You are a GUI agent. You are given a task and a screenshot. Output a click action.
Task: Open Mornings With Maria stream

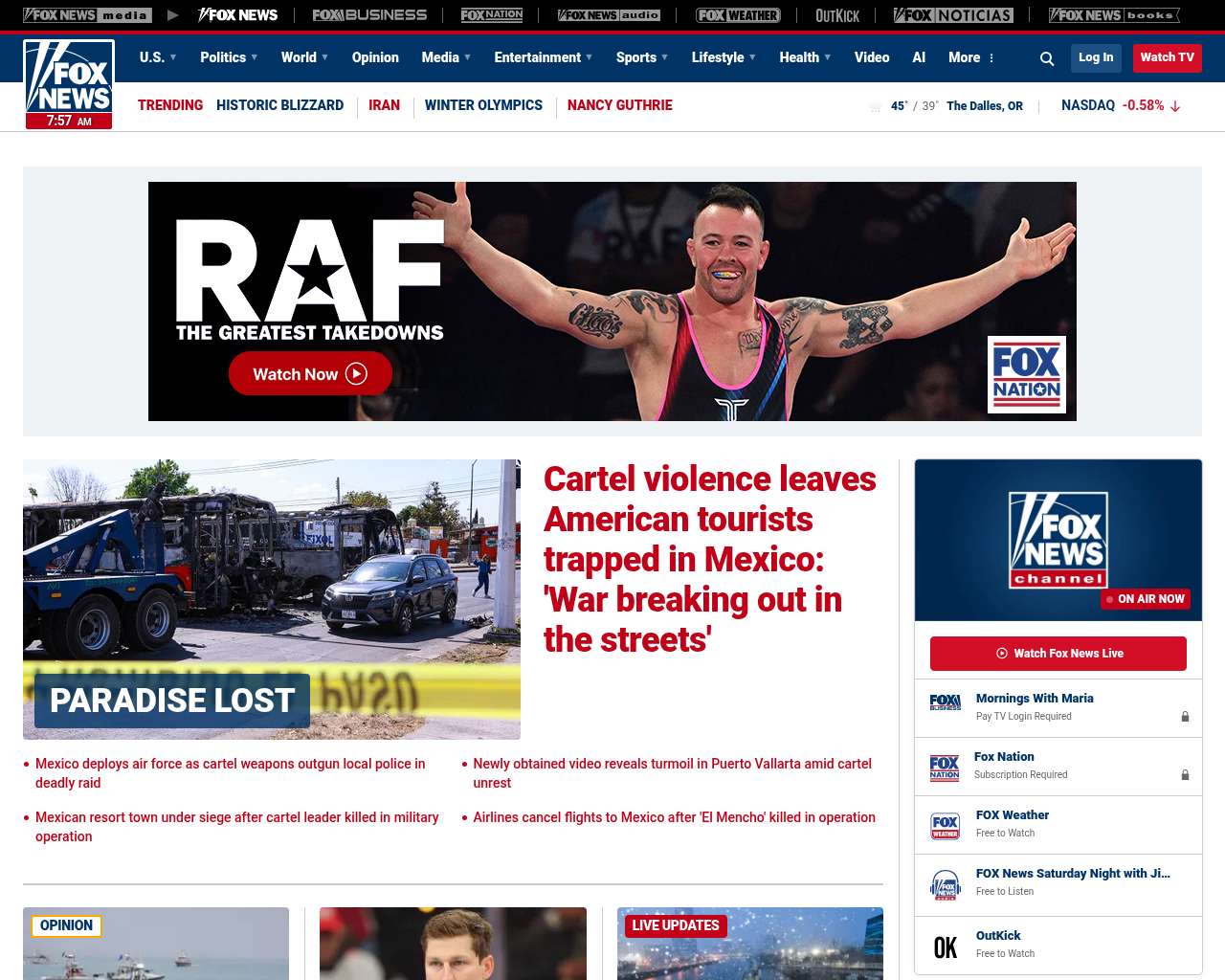(1035, 699)
